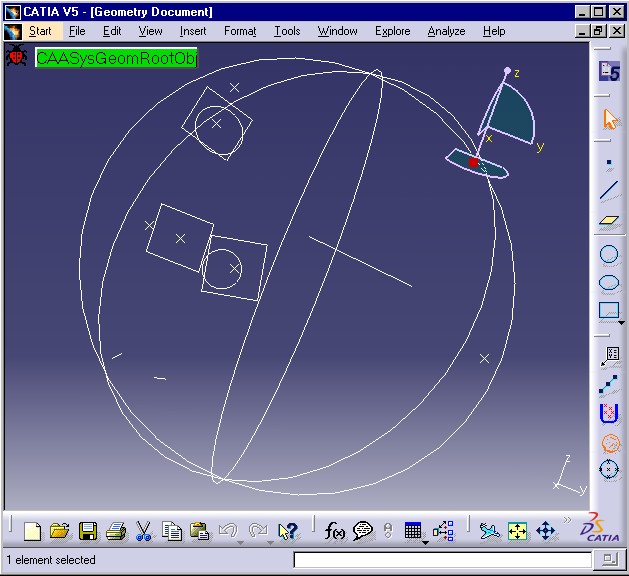Print the document
The height and width of the screenshot is (576, 629).
point(116,531)
